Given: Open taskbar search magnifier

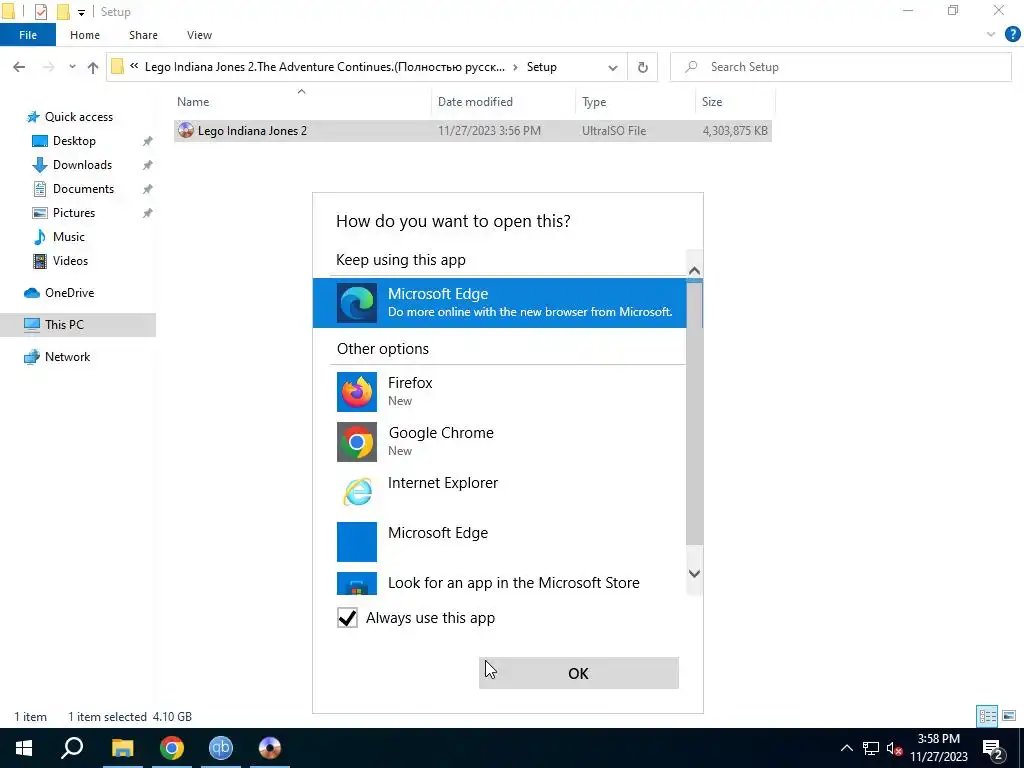Looking at the screenshot, I should point(72,748).
